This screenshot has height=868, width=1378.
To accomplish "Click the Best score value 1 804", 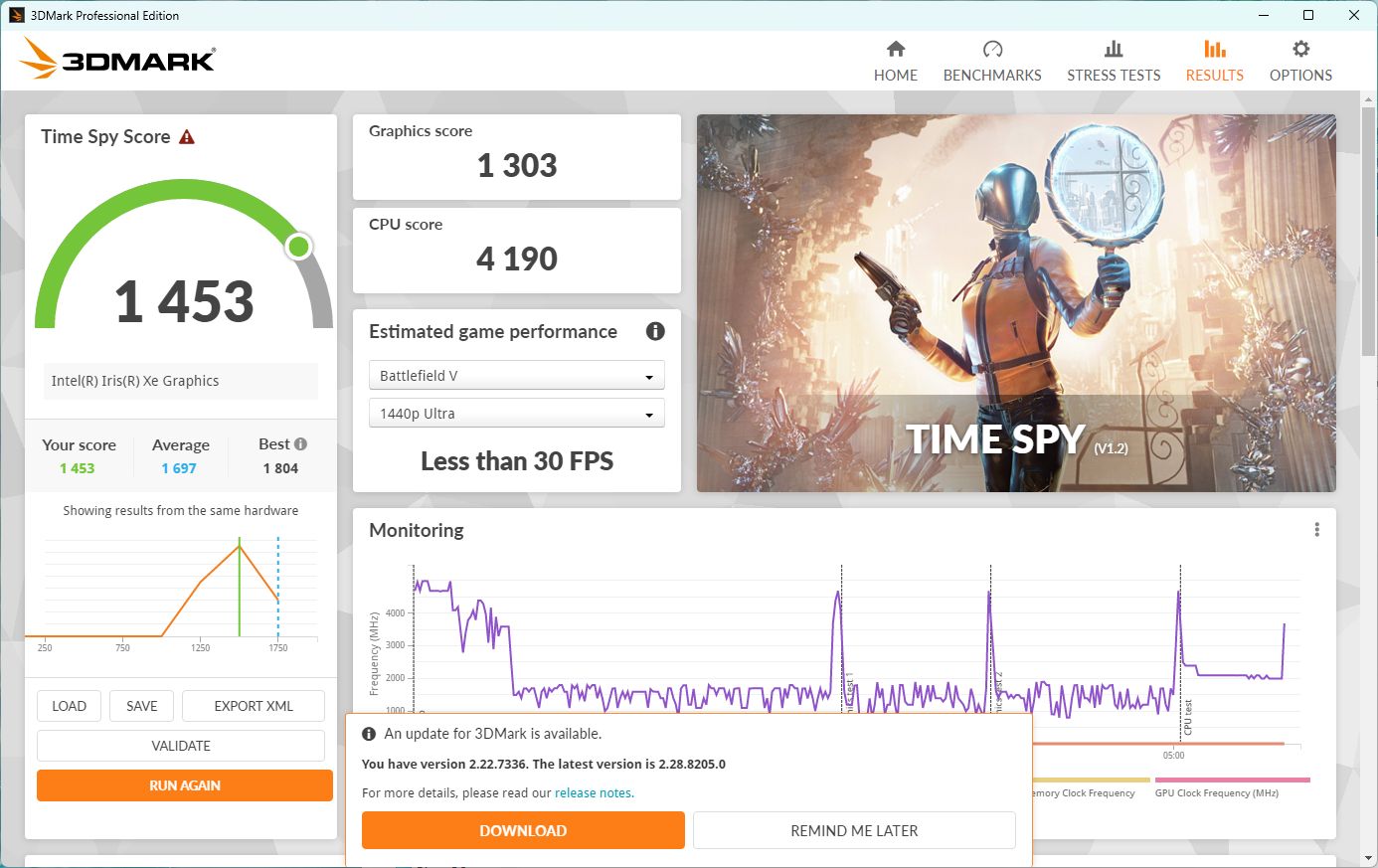I will tap(280, 468).
